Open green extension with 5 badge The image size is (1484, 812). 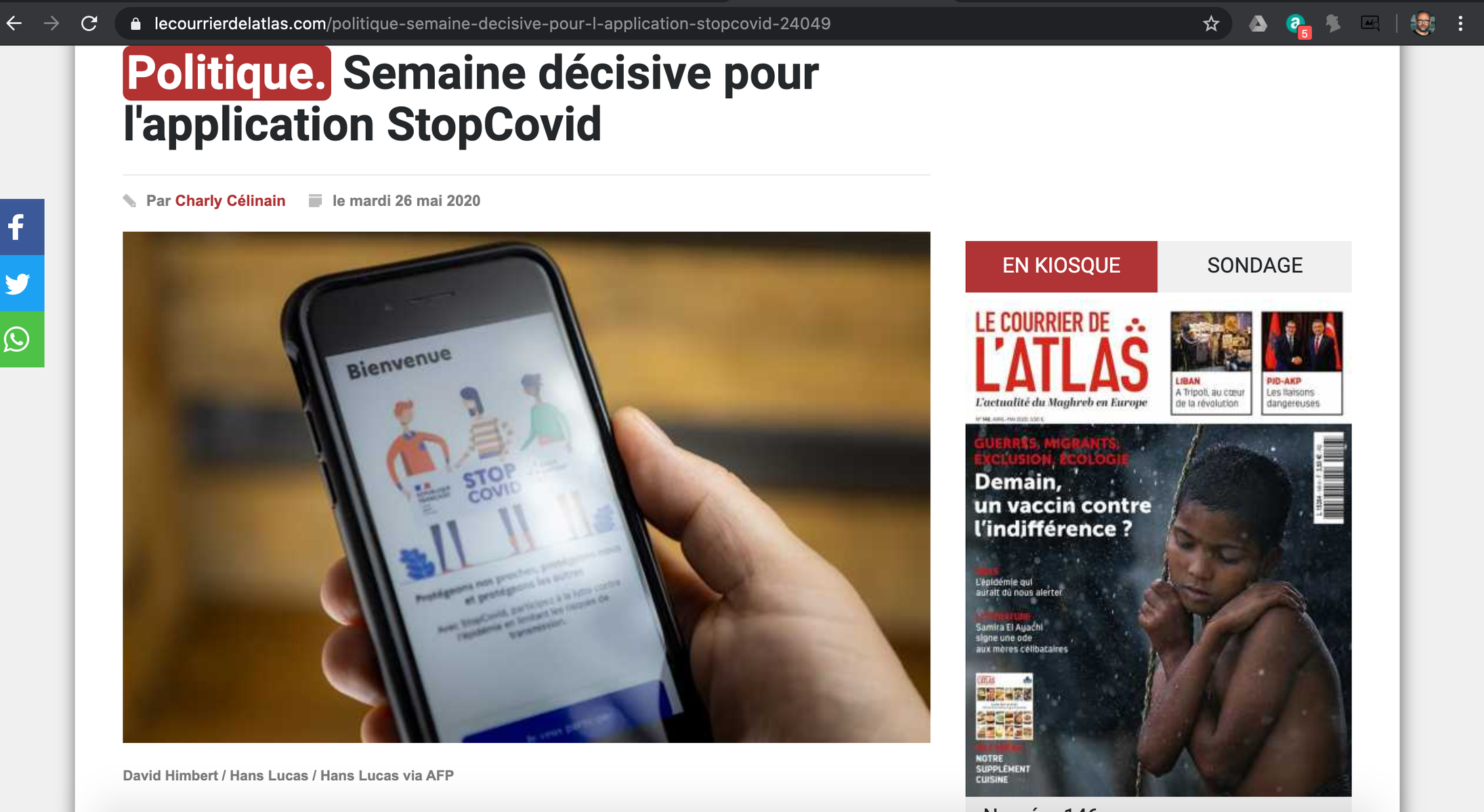coord(1296,25)
